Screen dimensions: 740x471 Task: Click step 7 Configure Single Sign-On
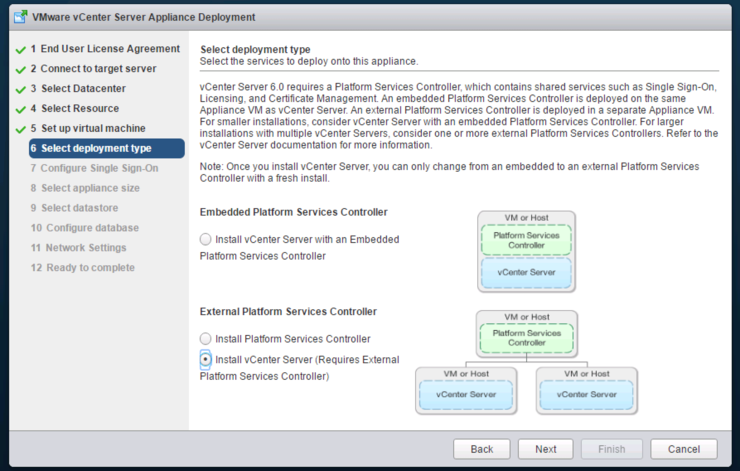(x=94, y=168)
